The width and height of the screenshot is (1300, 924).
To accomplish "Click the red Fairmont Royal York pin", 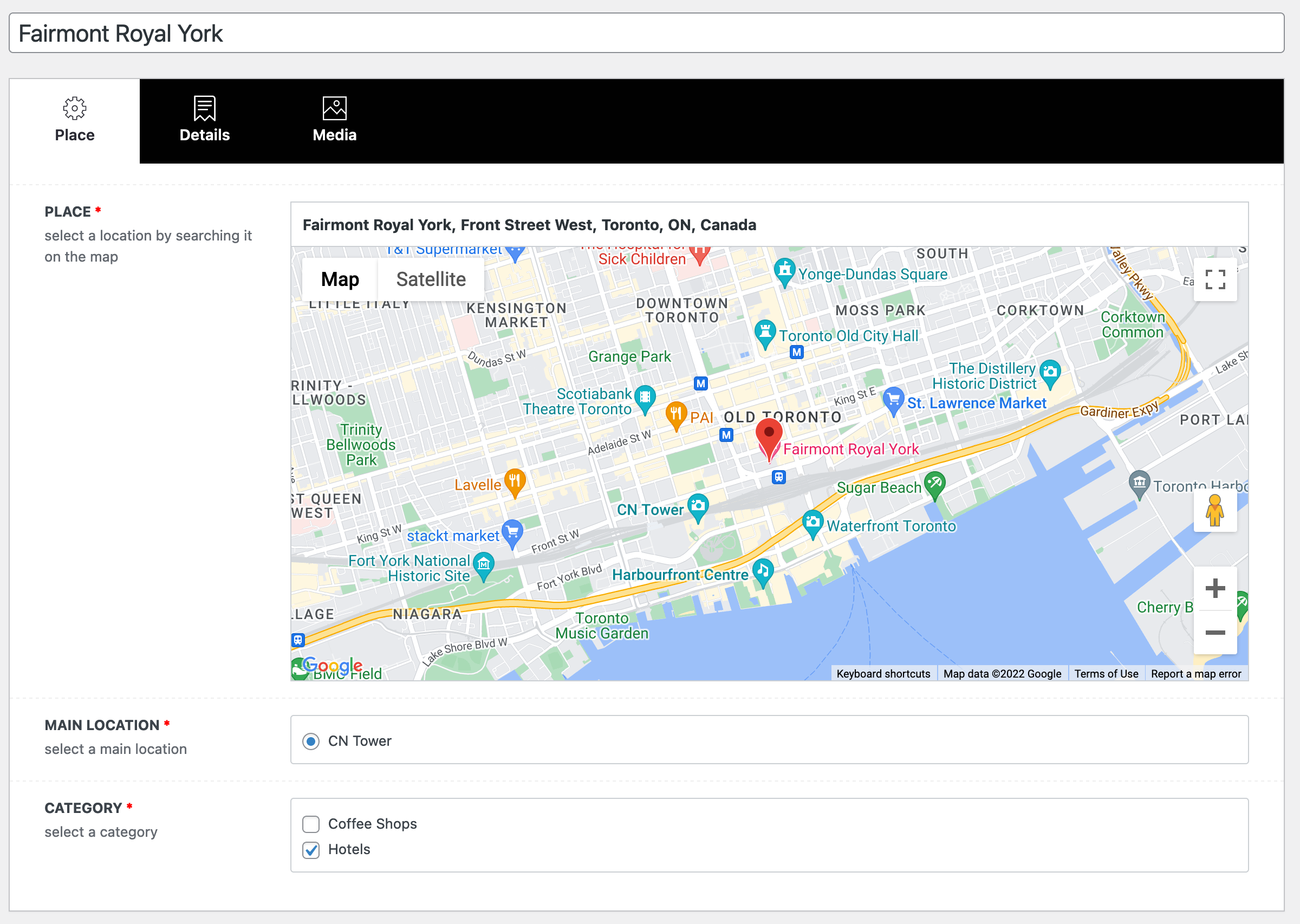I will click(x=769, y=438).
